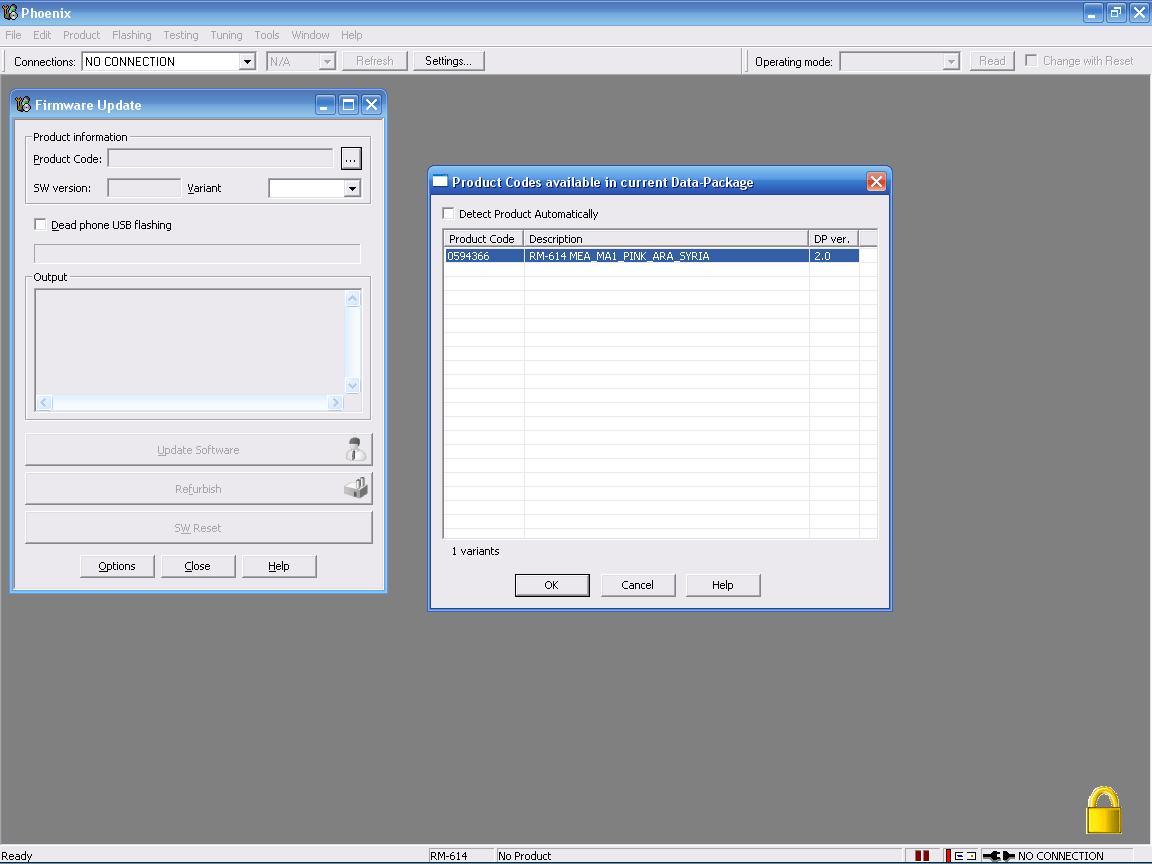Viewport: 1152px width, 864px height.
Task: Click the connection plug icon in status bar
Action: pyautogui.click(x=998, y=856)
